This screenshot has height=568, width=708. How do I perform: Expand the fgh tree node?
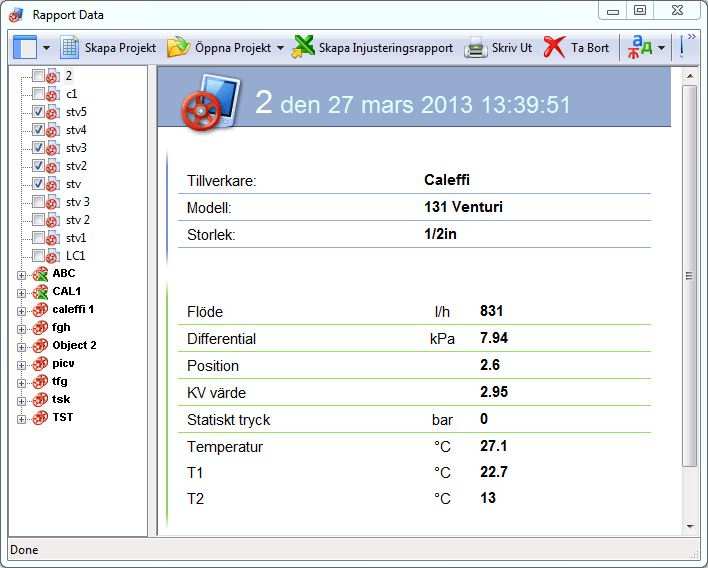[x=21, y=329]
